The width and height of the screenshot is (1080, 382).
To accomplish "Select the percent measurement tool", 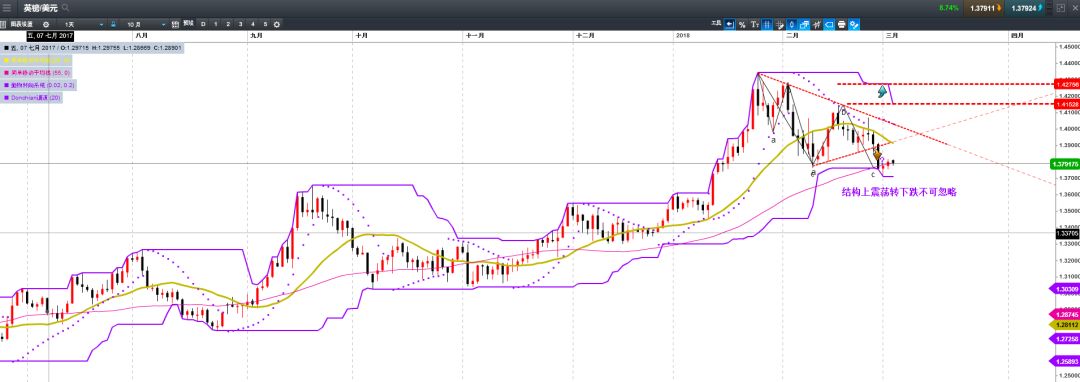I will 742,24.
